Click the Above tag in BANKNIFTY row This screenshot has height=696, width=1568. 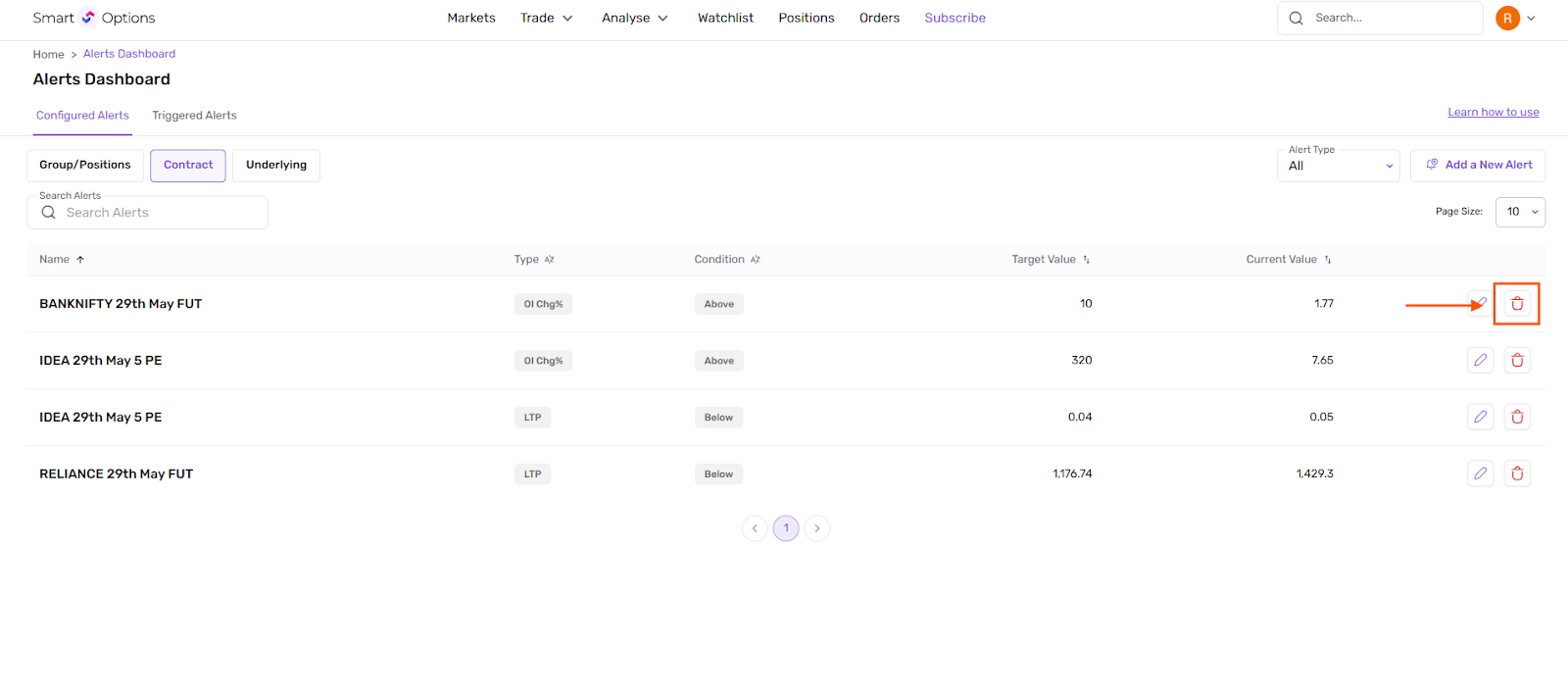pyautogui.click(x=719, y=304)
